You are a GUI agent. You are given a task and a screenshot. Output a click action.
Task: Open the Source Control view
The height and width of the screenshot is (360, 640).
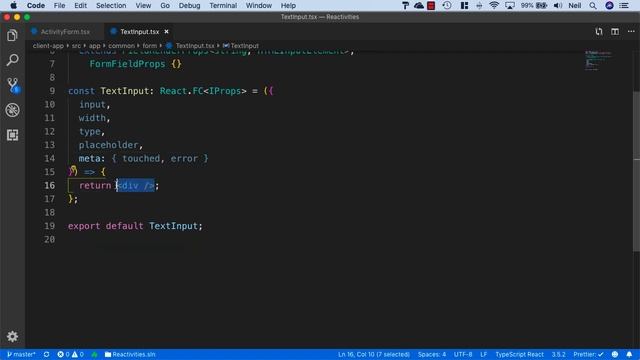pos(13,85)
